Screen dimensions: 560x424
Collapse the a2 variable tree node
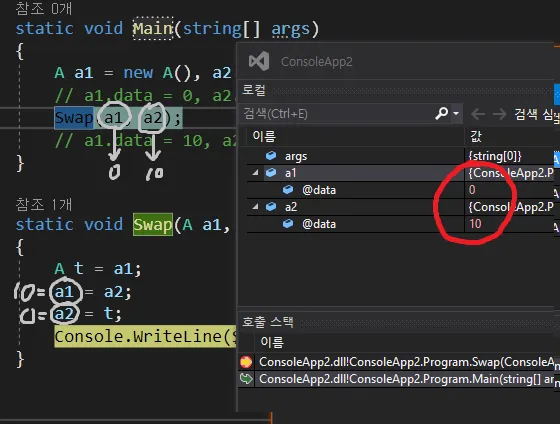(x=255, y=206)
